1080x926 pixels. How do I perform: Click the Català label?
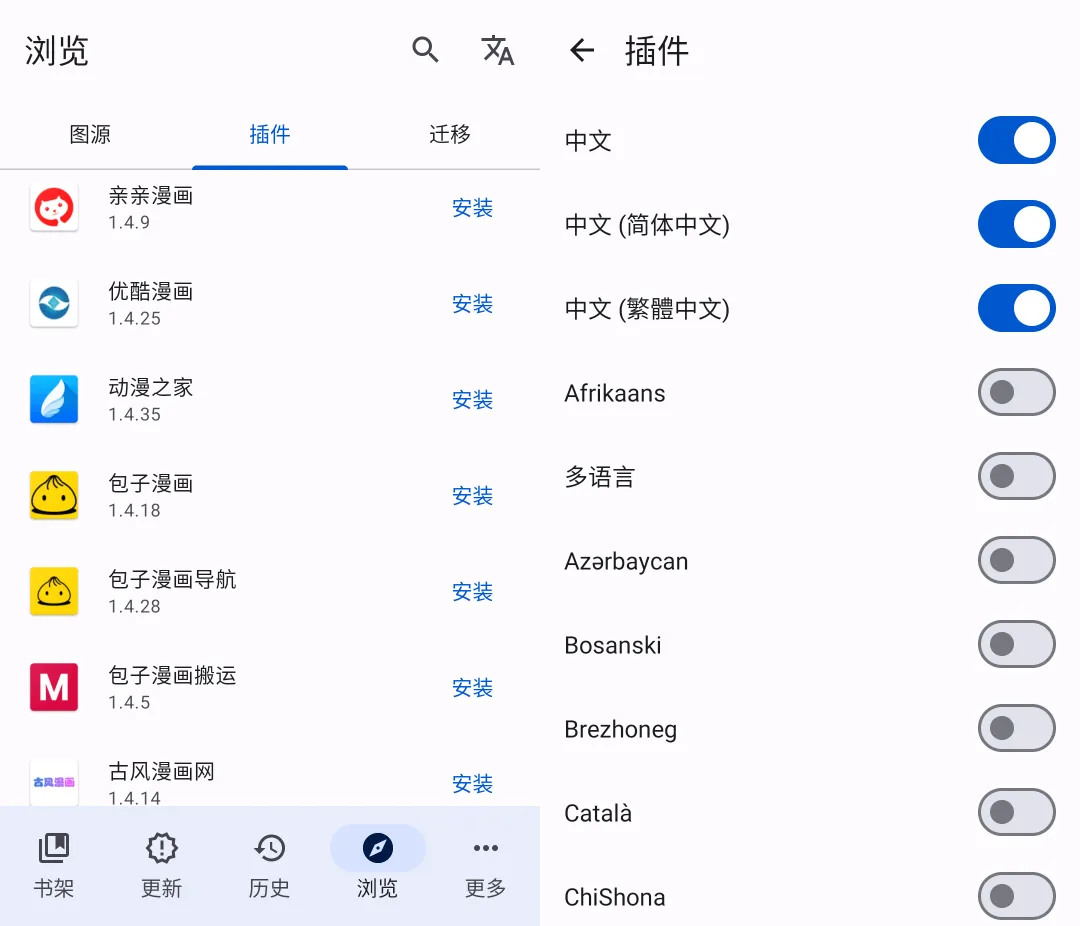598,813
